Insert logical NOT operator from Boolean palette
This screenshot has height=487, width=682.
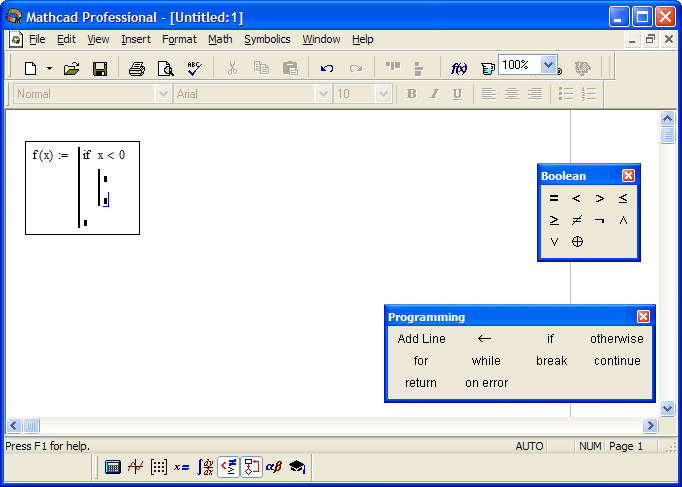600,220
